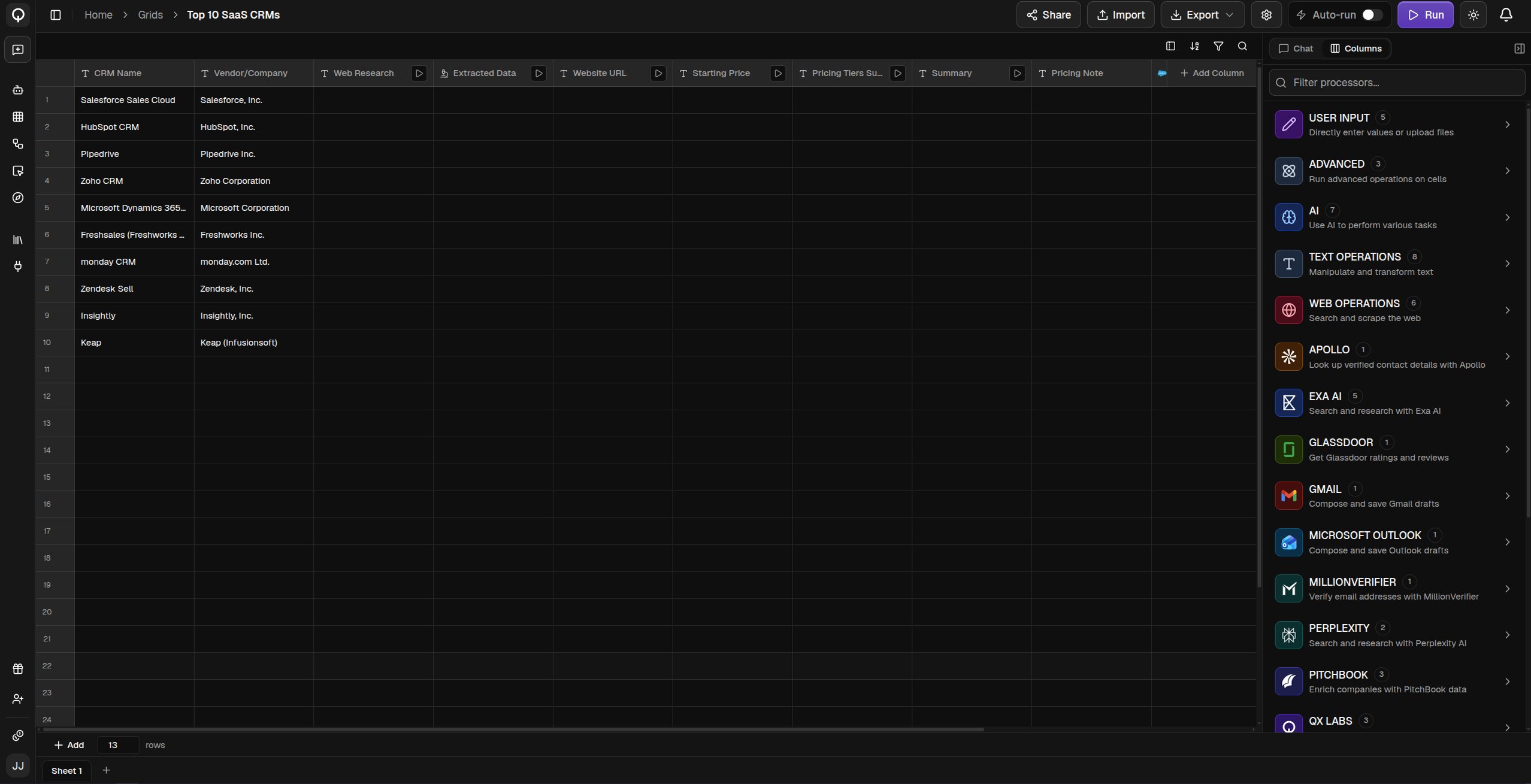Toggle the Auto-run switch

click(1372, 15)
